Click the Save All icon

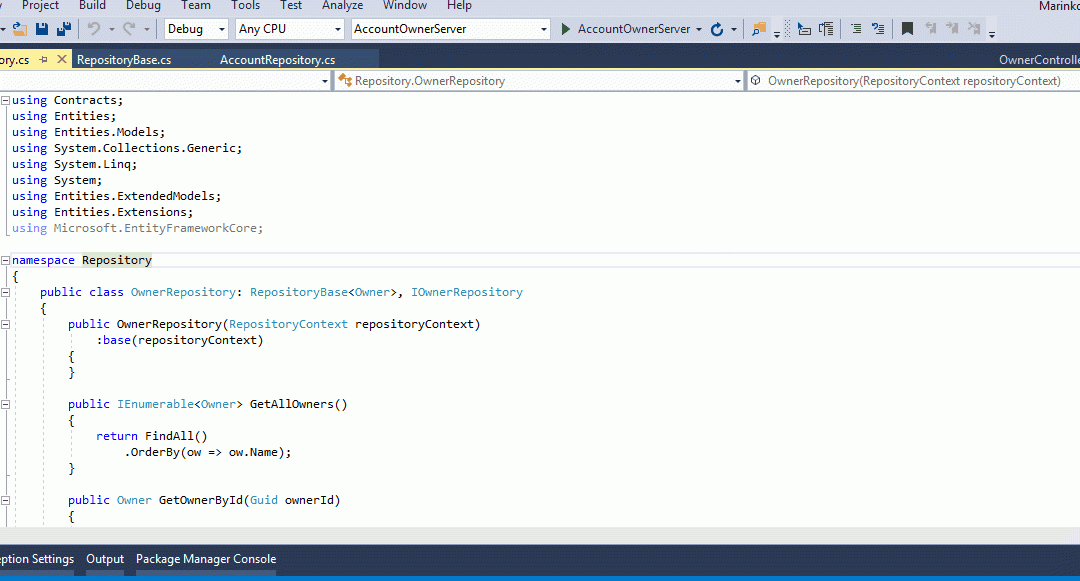64,29
